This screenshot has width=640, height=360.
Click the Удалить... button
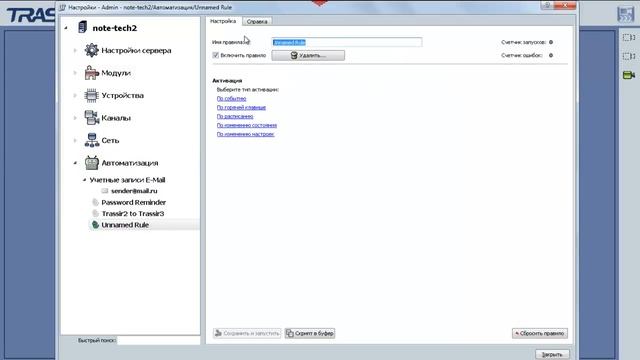[x=308, y=55]
